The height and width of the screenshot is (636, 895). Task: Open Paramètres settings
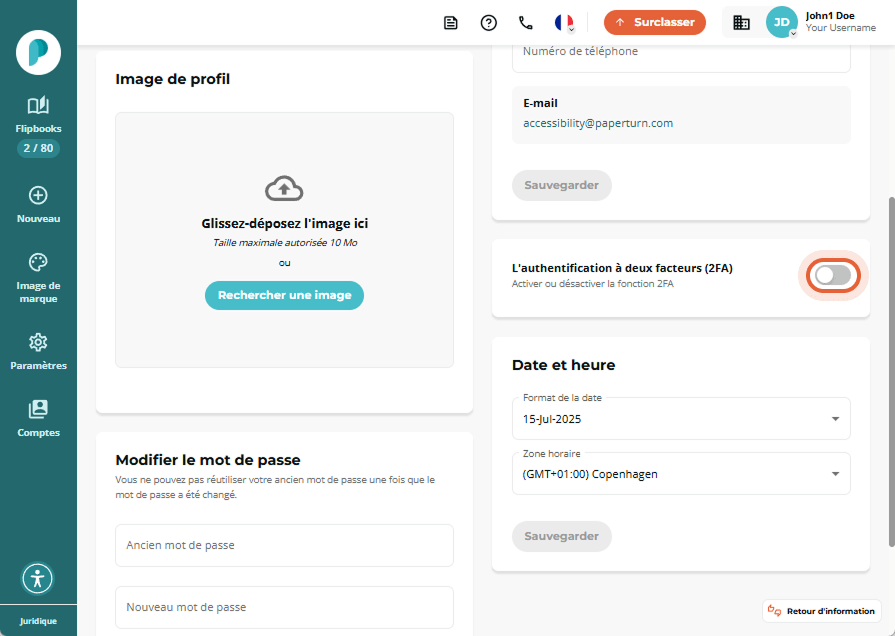pos(38,352)
